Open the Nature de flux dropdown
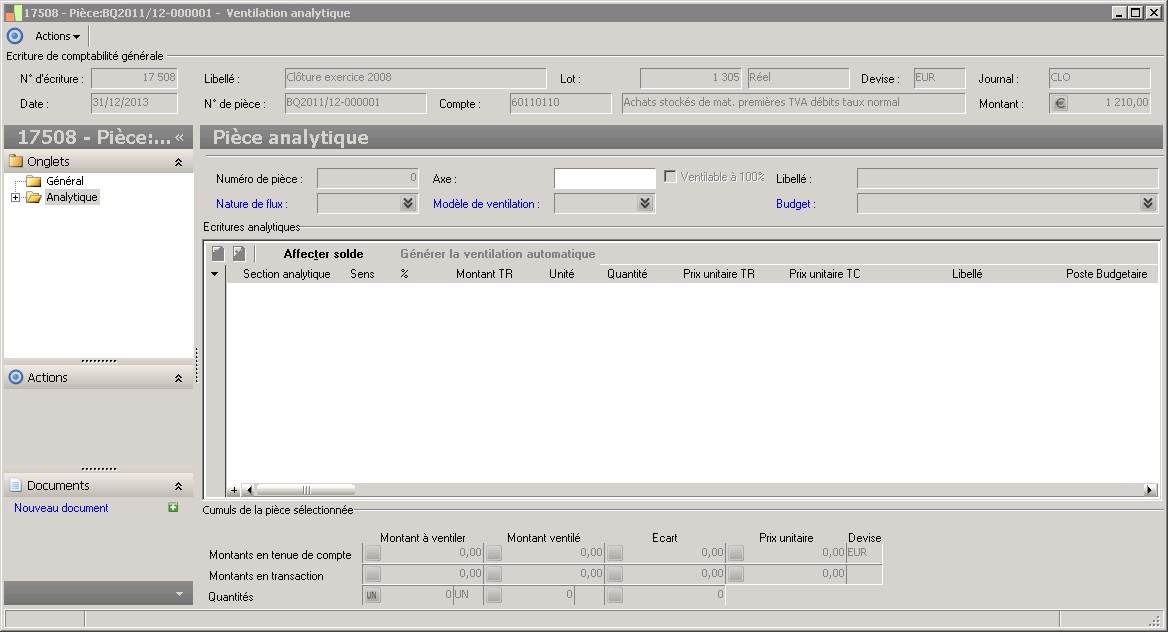The image size is (1168, 632). click(408, 204)
